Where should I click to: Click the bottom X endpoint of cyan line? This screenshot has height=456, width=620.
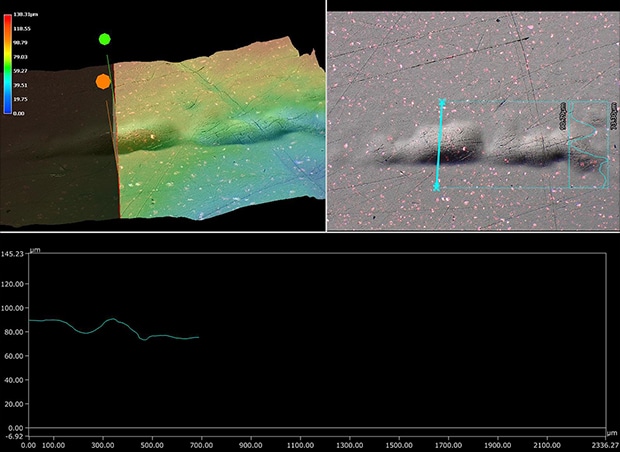437,186
